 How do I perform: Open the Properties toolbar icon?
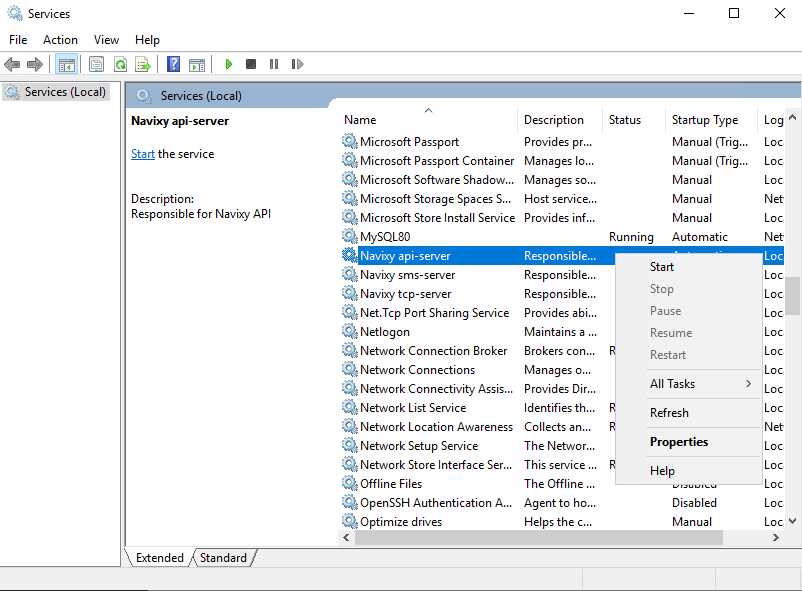(96, 64)
